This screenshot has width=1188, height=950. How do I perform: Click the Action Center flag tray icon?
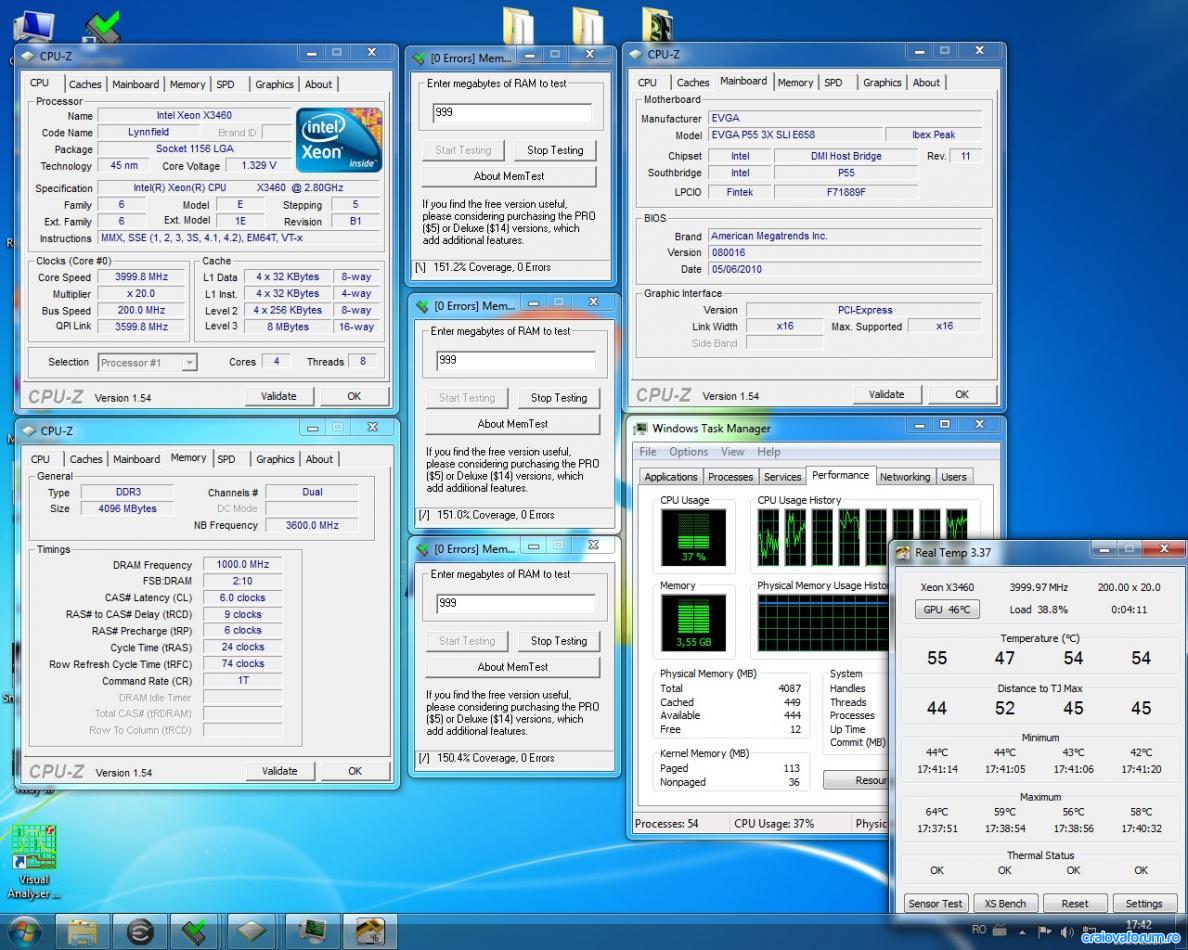click(x=1044, y=931)
